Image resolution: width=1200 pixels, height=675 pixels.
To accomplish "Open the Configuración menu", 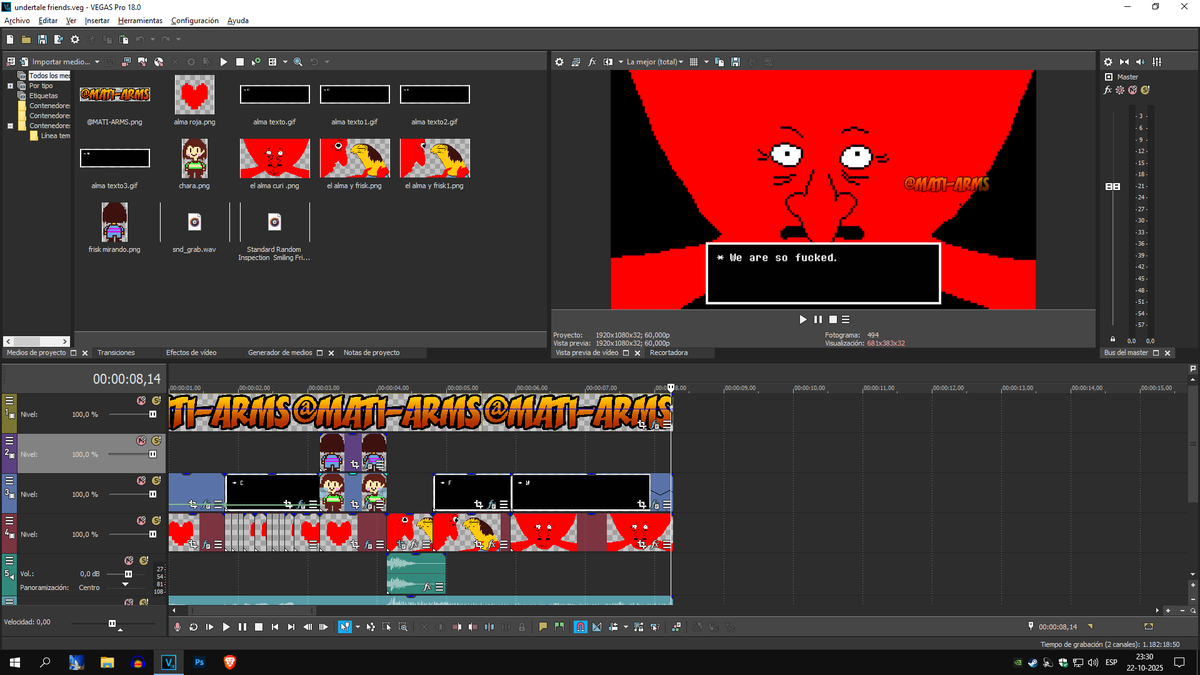I will (195, 20).
